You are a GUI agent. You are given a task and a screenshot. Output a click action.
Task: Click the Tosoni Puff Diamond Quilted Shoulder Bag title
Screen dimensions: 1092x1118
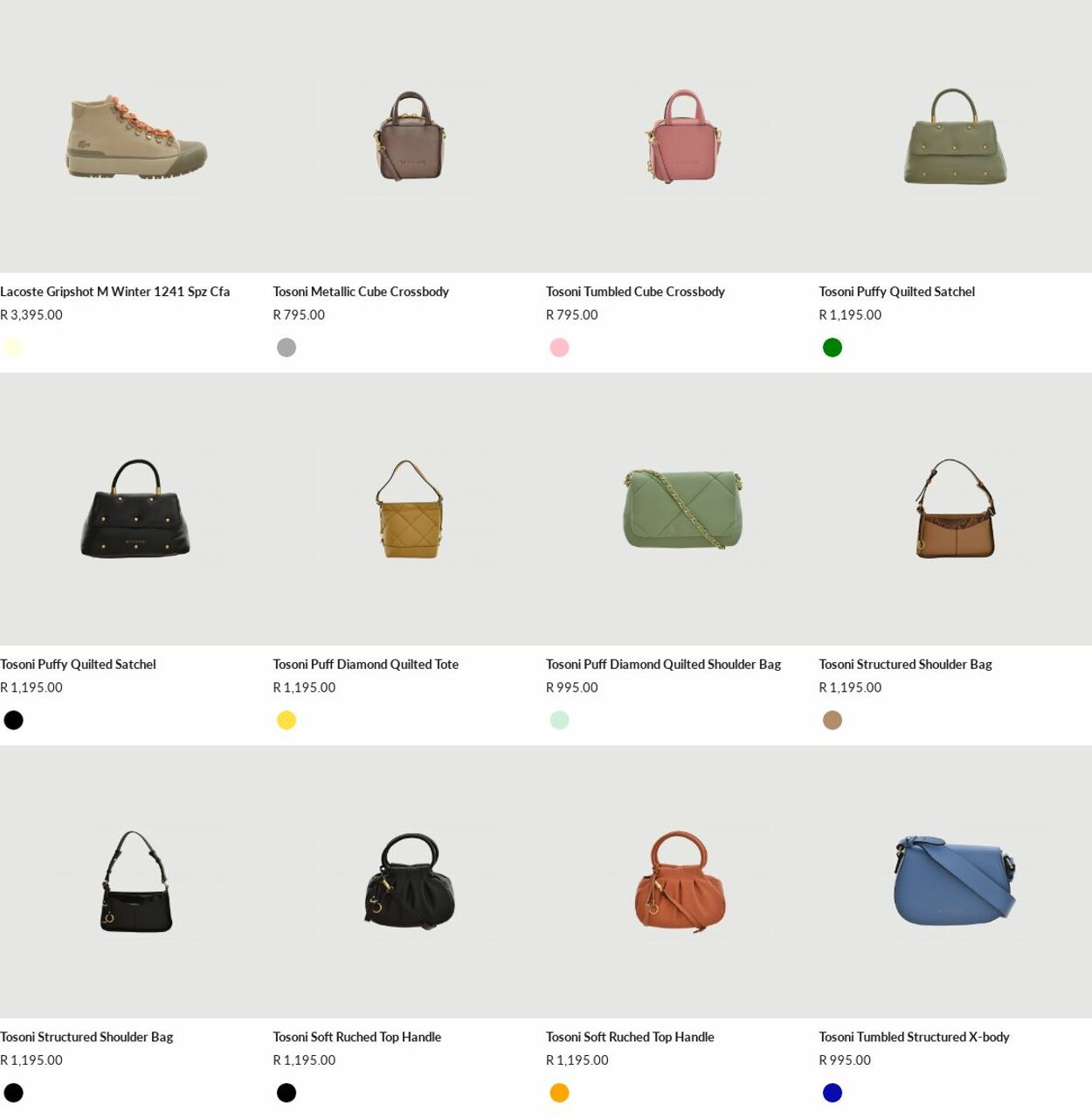(663, 665)
